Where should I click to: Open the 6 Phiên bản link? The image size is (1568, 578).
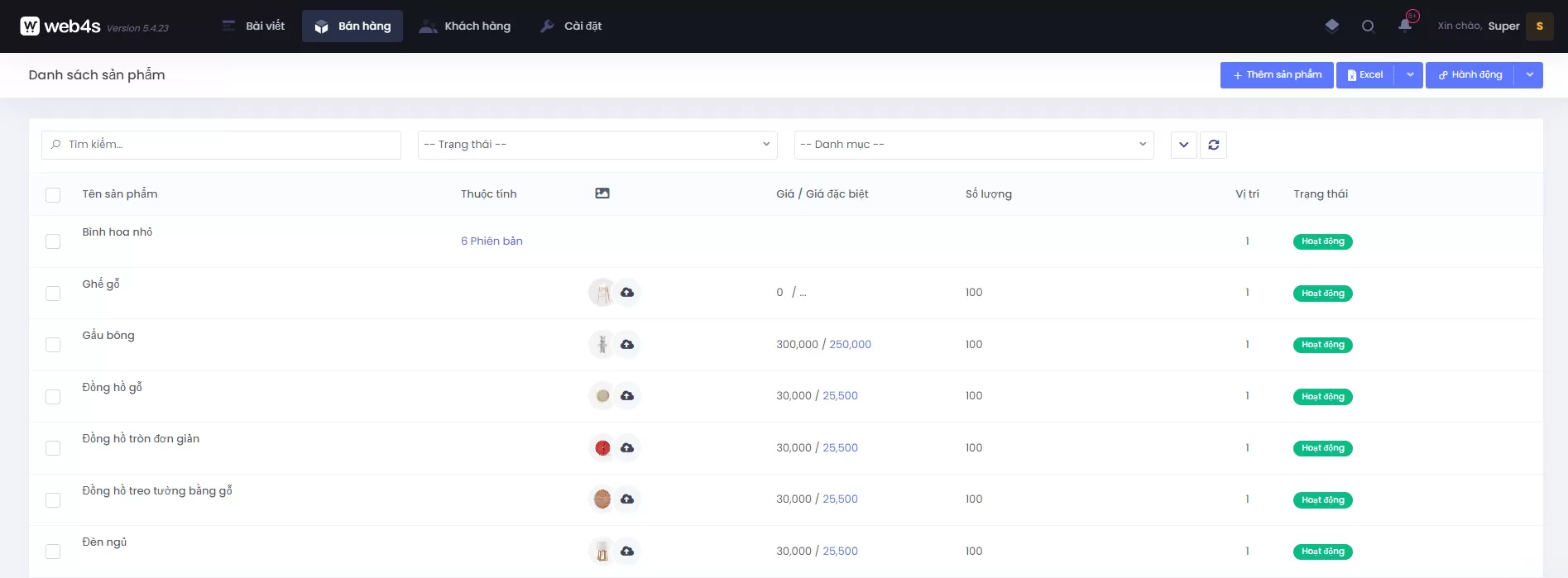(x=491, y=241)
